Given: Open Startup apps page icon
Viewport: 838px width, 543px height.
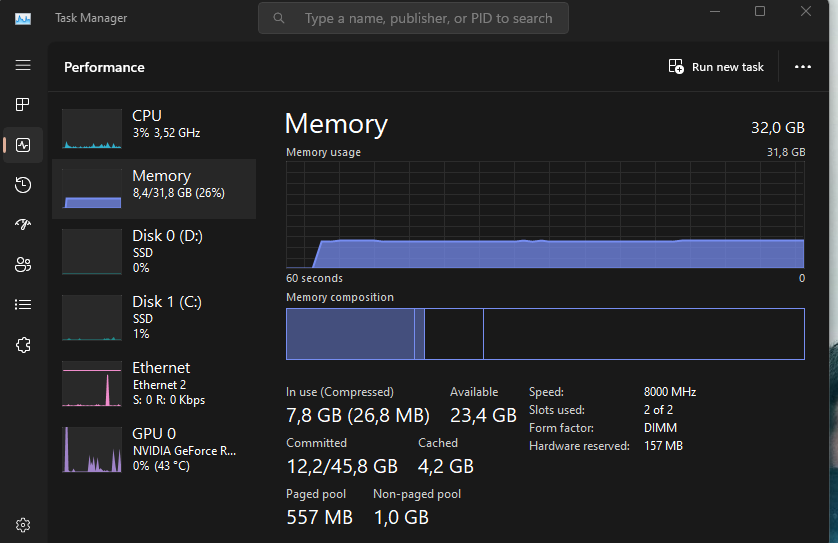Looking at the screenshot, I should [x=23, y=225].
